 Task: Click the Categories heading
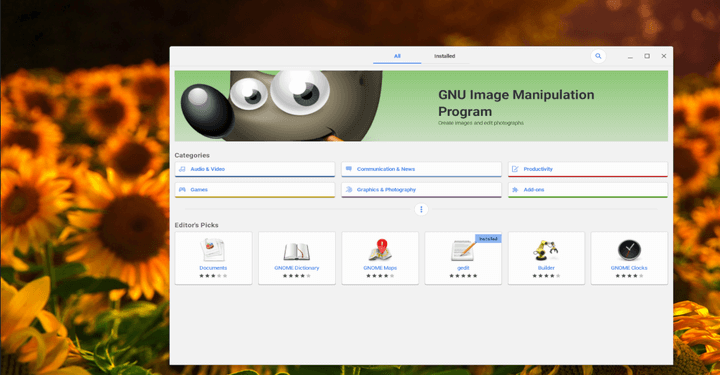pos(192,156)
